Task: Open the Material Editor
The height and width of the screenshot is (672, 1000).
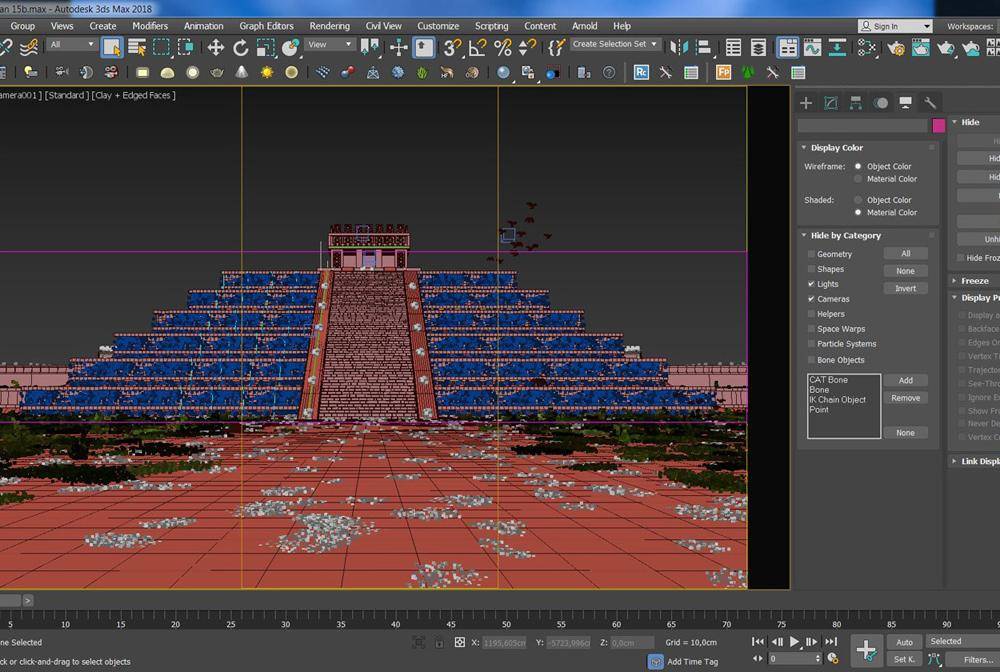Action: (865, 47)
